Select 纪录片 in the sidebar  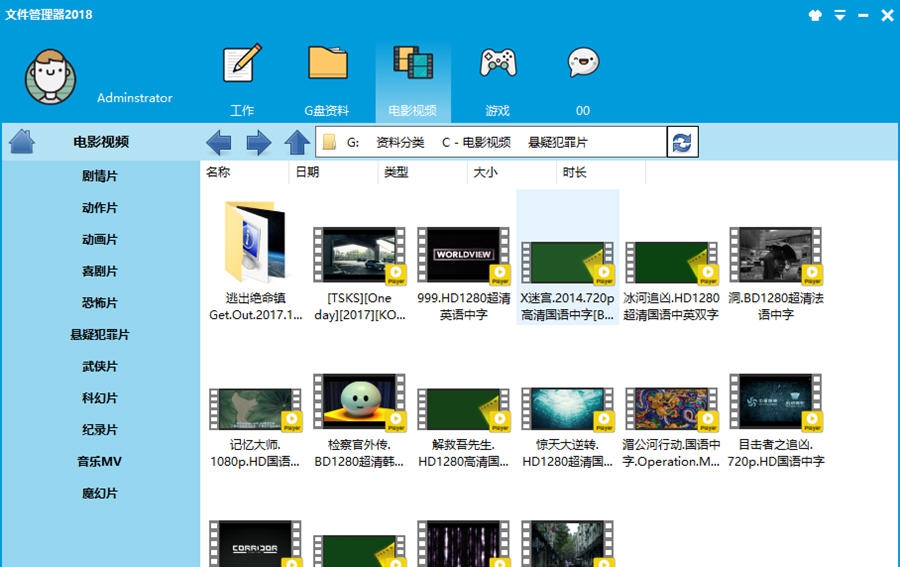pos(100,430)
